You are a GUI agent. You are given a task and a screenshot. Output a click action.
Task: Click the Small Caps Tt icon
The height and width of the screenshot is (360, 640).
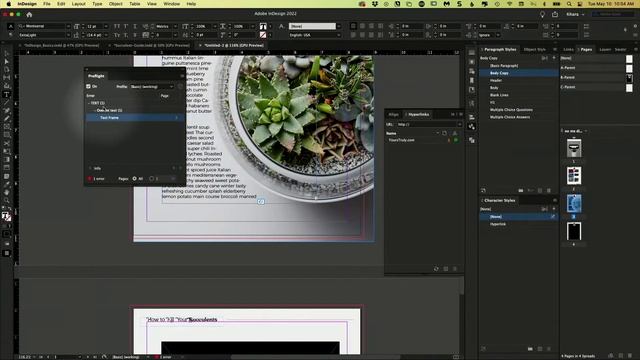point(117,35)
